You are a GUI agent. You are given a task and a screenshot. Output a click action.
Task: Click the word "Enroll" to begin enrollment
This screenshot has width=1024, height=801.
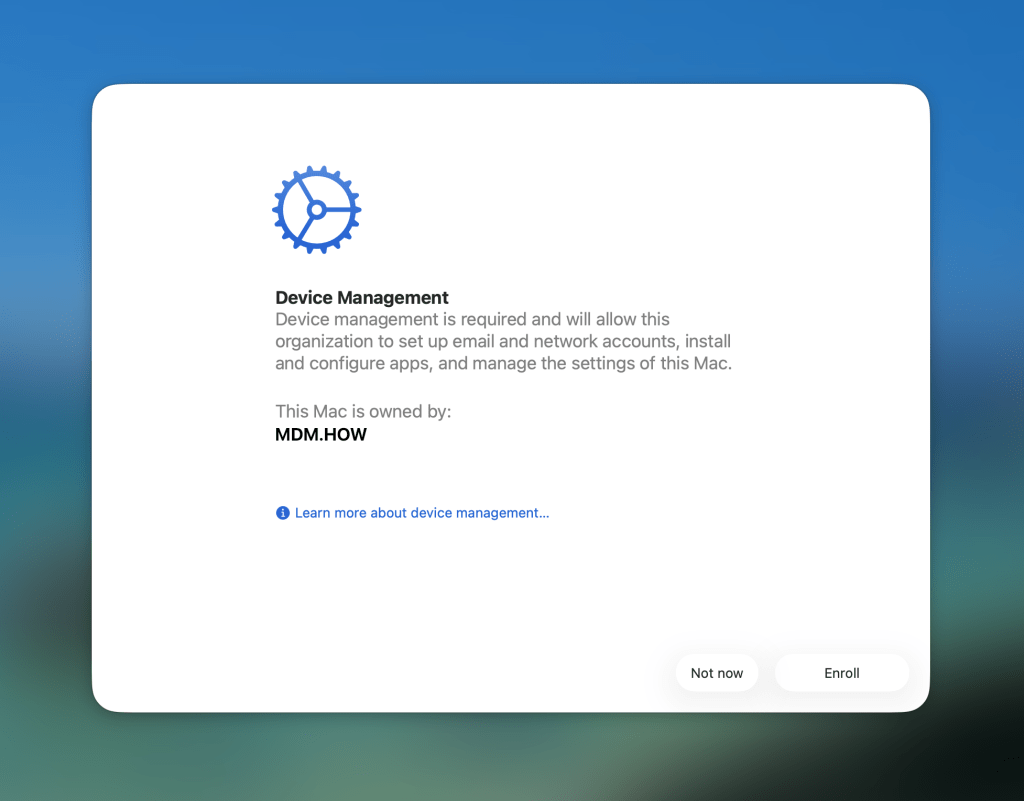(x=842, y=673)
